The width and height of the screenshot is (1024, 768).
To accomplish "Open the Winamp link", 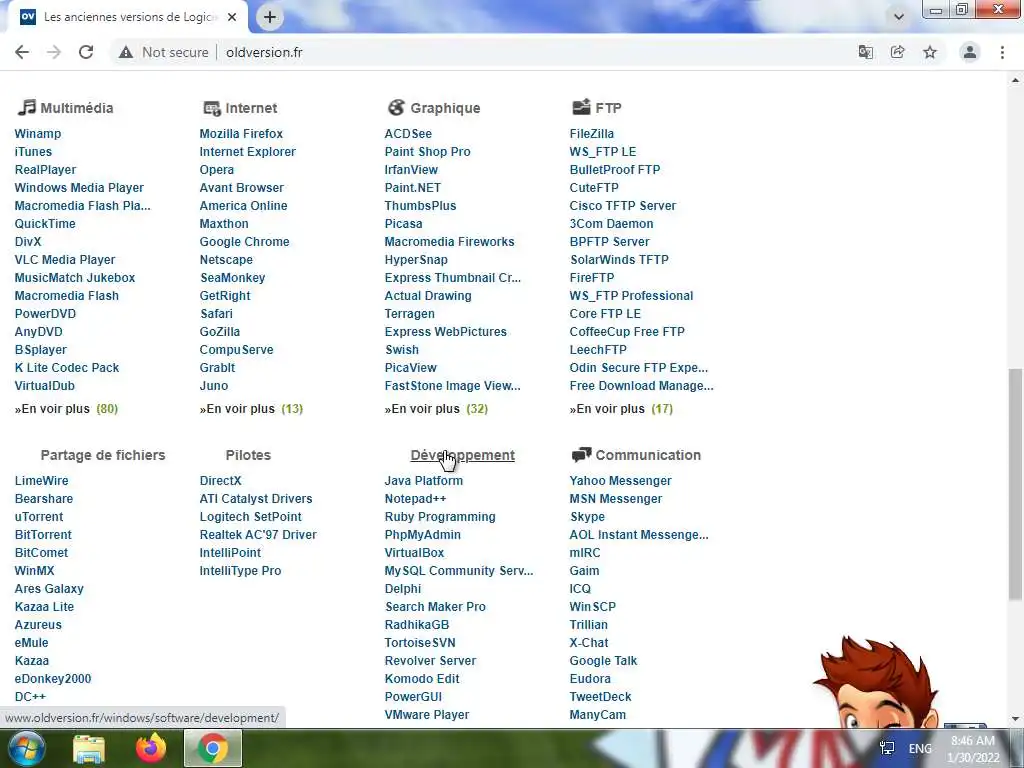I will click(x=38, y=133).
